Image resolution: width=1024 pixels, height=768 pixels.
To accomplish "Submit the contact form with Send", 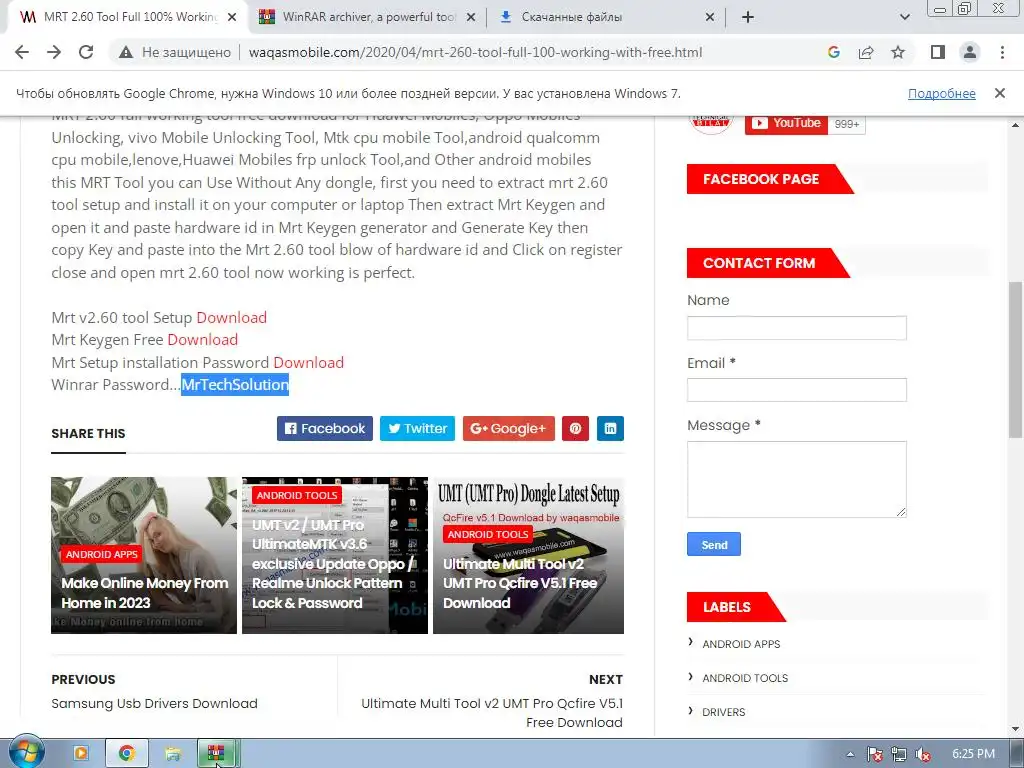I will [x=714, y=545].
